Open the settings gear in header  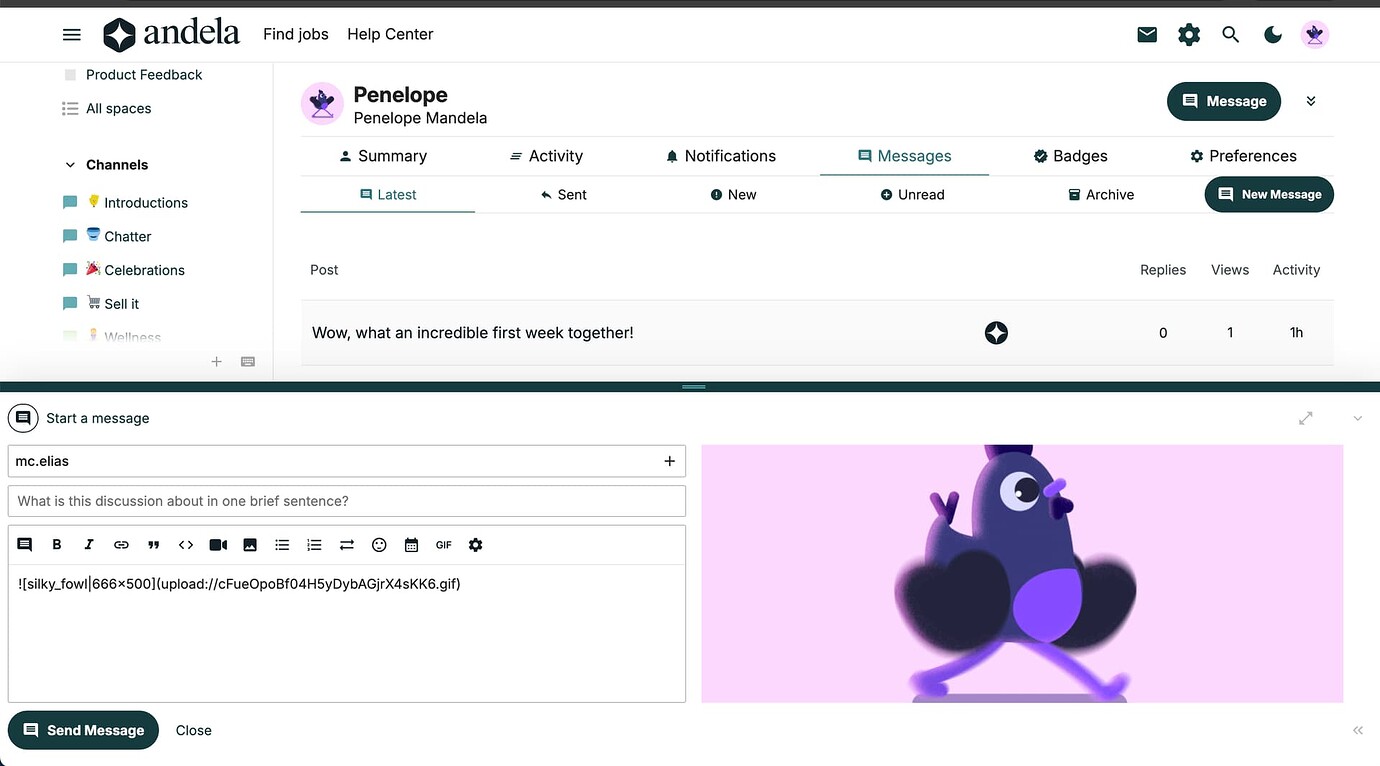[1189, 34]
